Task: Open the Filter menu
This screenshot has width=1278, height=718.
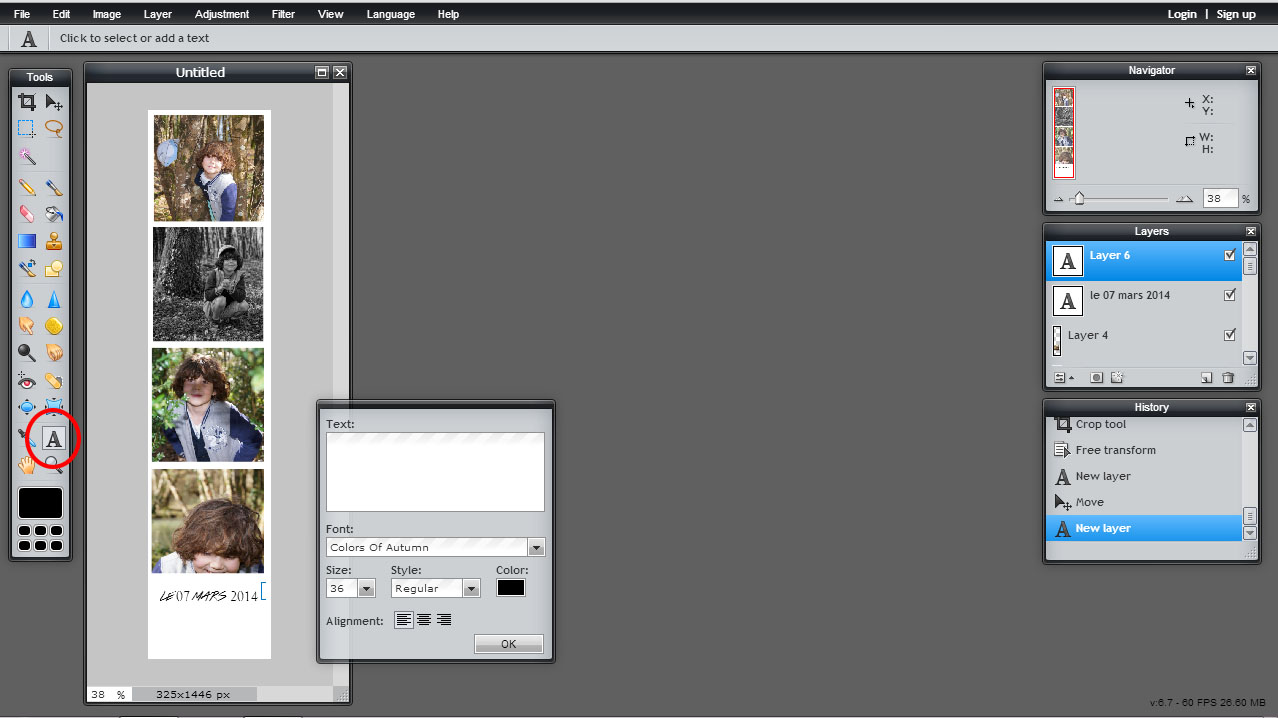Action: (283, 14)
